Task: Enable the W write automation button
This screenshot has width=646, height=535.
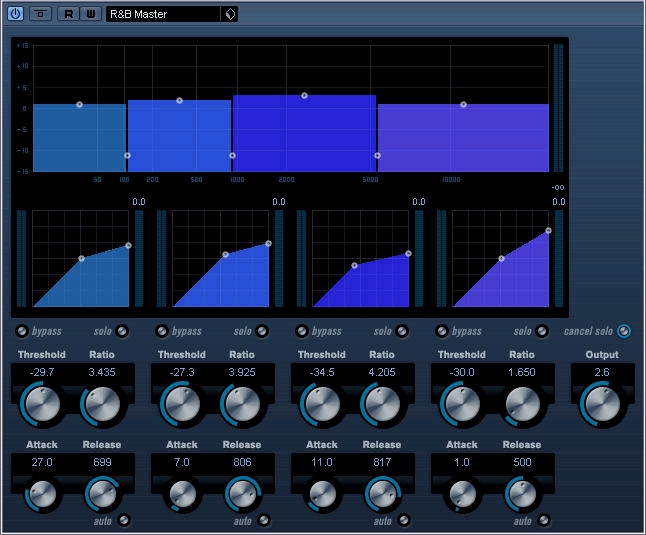Action: (91, 14)
